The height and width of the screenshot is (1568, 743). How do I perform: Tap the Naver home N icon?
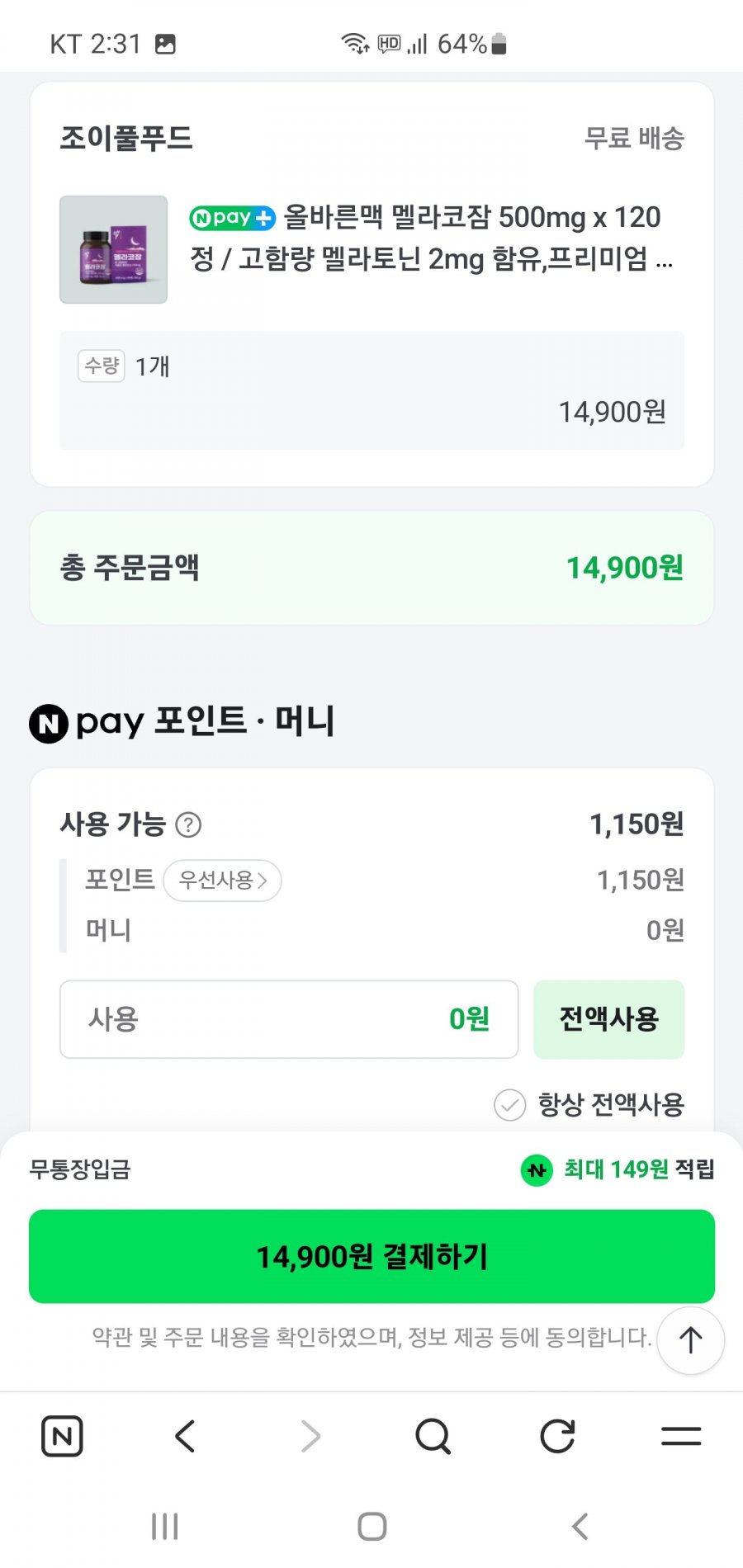62,1436
